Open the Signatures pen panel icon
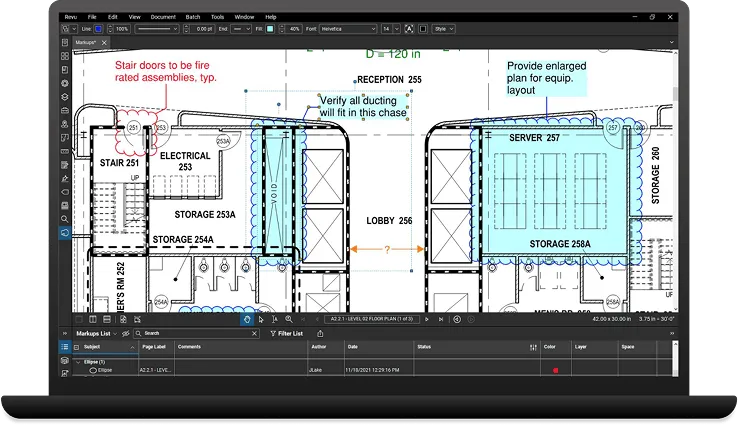738x426 pixels. (x=65, y=178)
